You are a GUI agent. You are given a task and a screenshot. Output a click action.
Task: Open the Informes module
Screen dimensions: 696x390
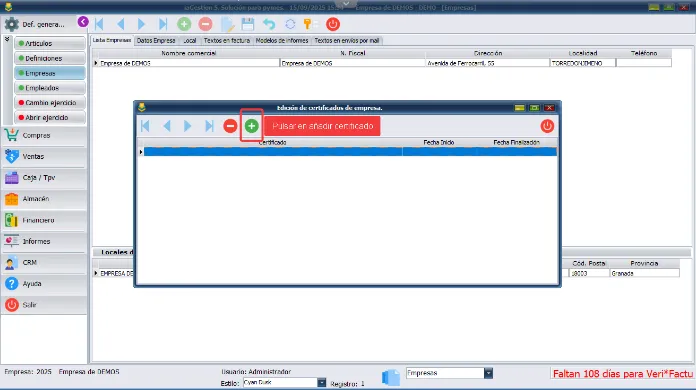[x=44, y=241]
